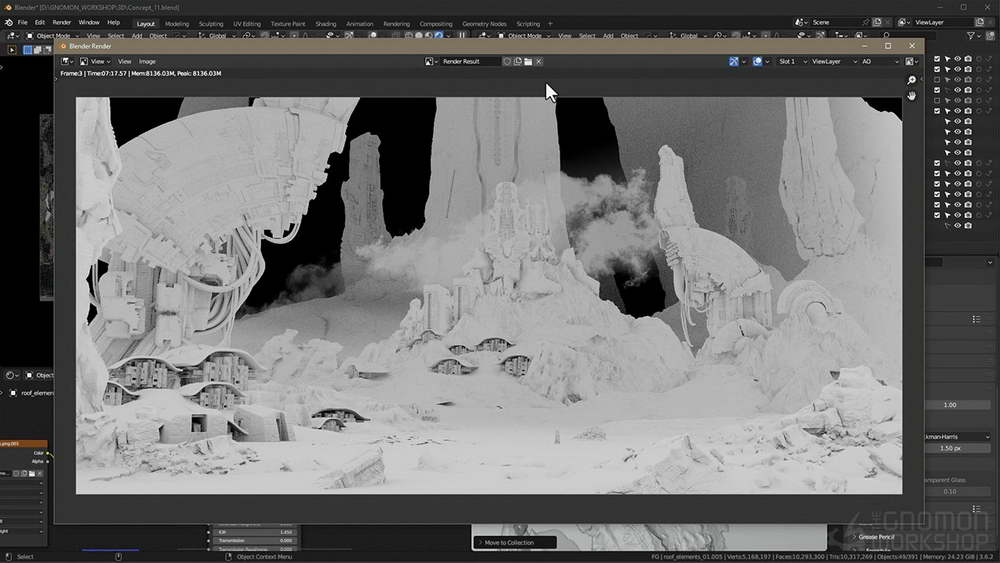Screen dimensions: 1000x563
Task: Toggle the render window gizmo visibility button
Action: point(734,61)
